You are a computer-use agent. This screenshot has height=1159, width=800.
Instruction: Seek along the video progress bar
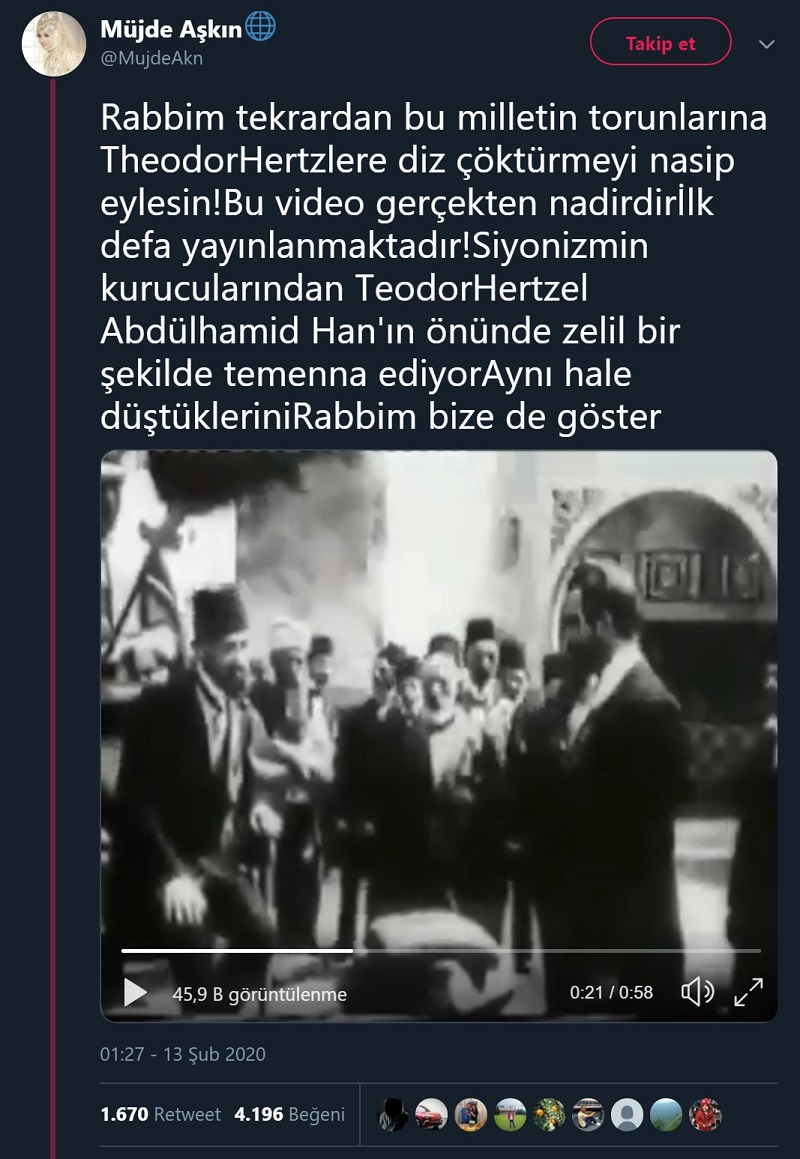[441, 951]
